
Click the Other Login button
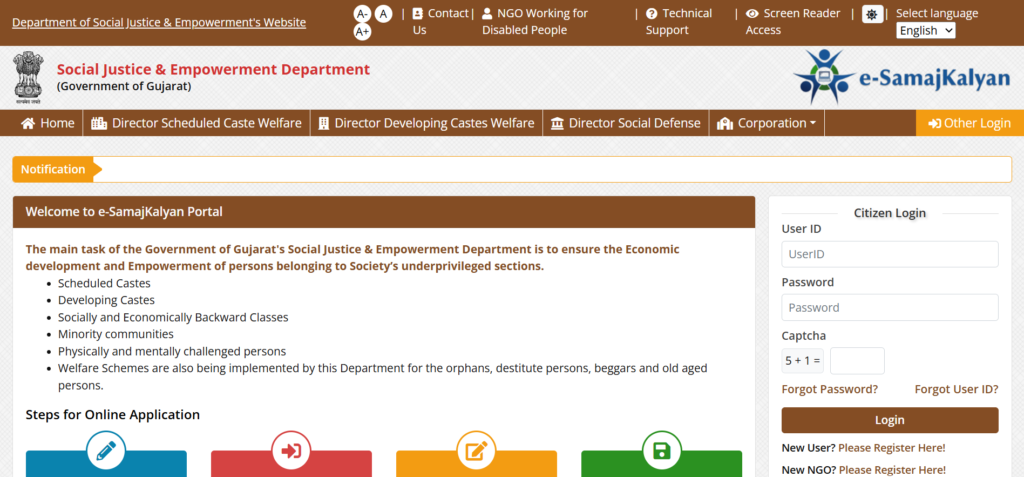(970, 123)
